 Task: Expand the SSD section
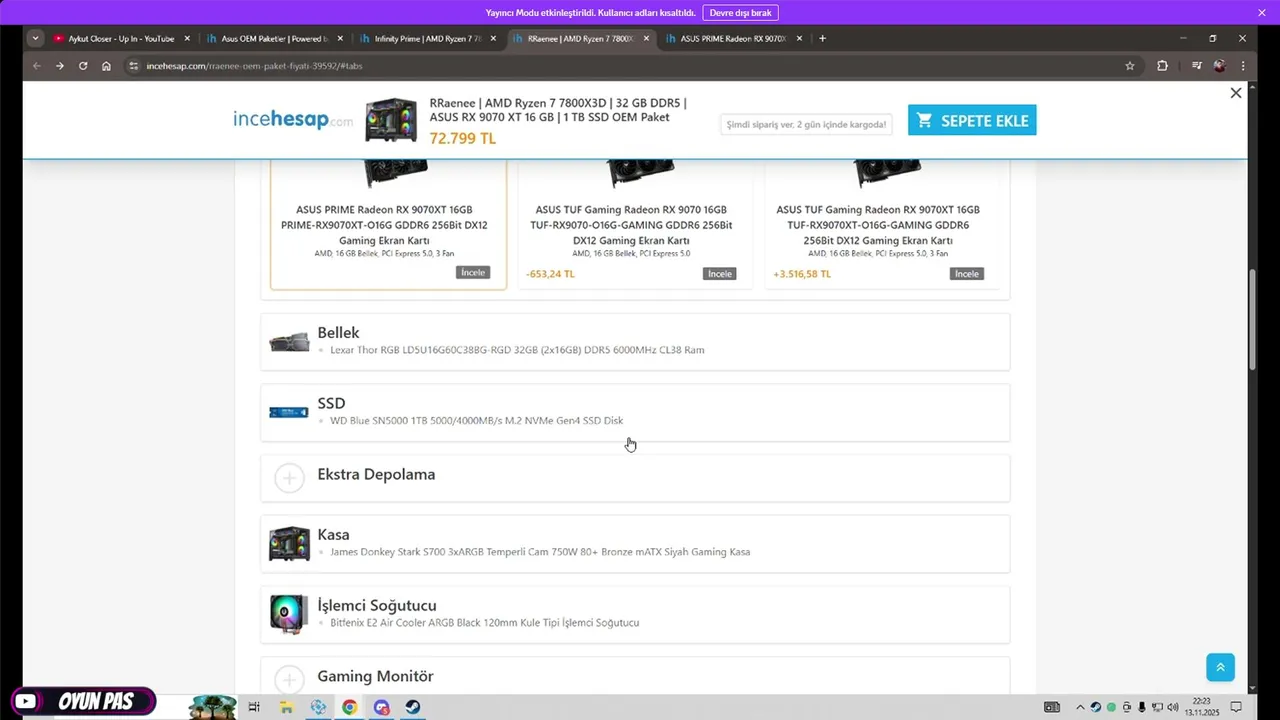(x=635, y=412)
